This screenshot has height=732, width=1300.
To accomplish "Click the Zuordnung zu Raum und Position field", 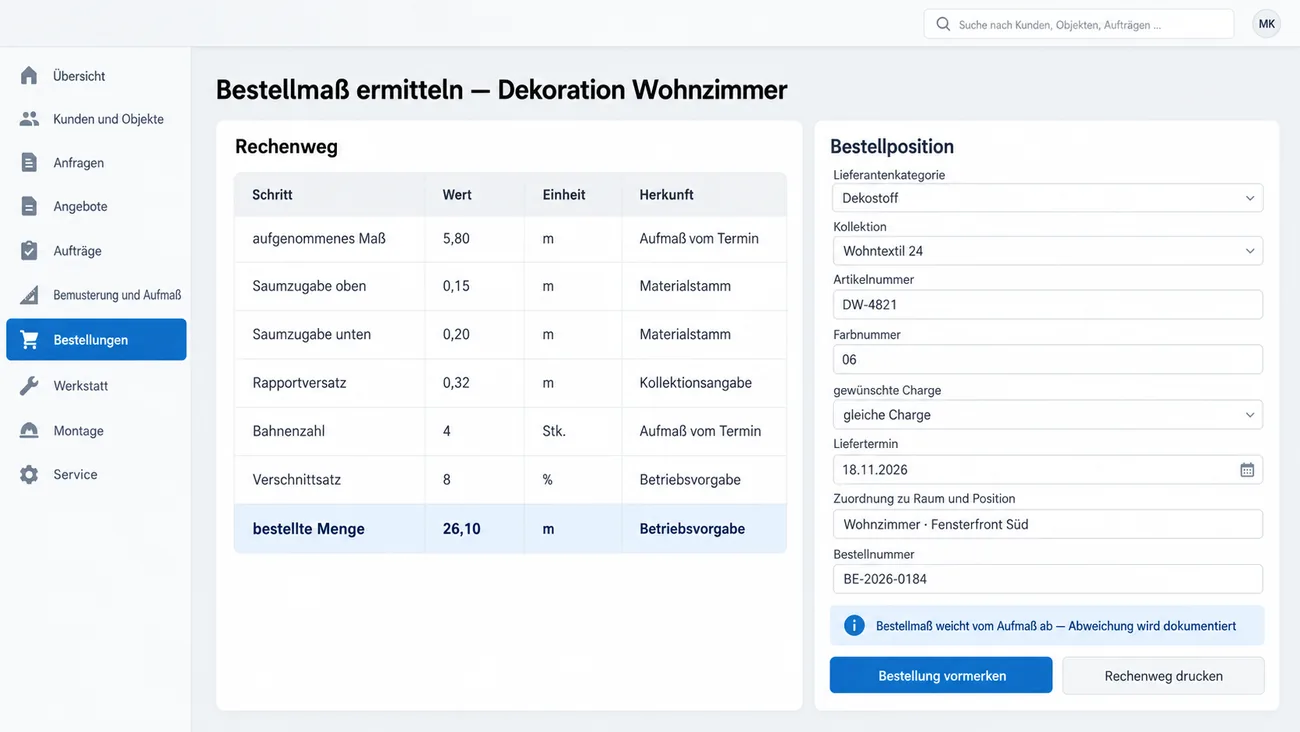I will click(x=1048, y=524).
